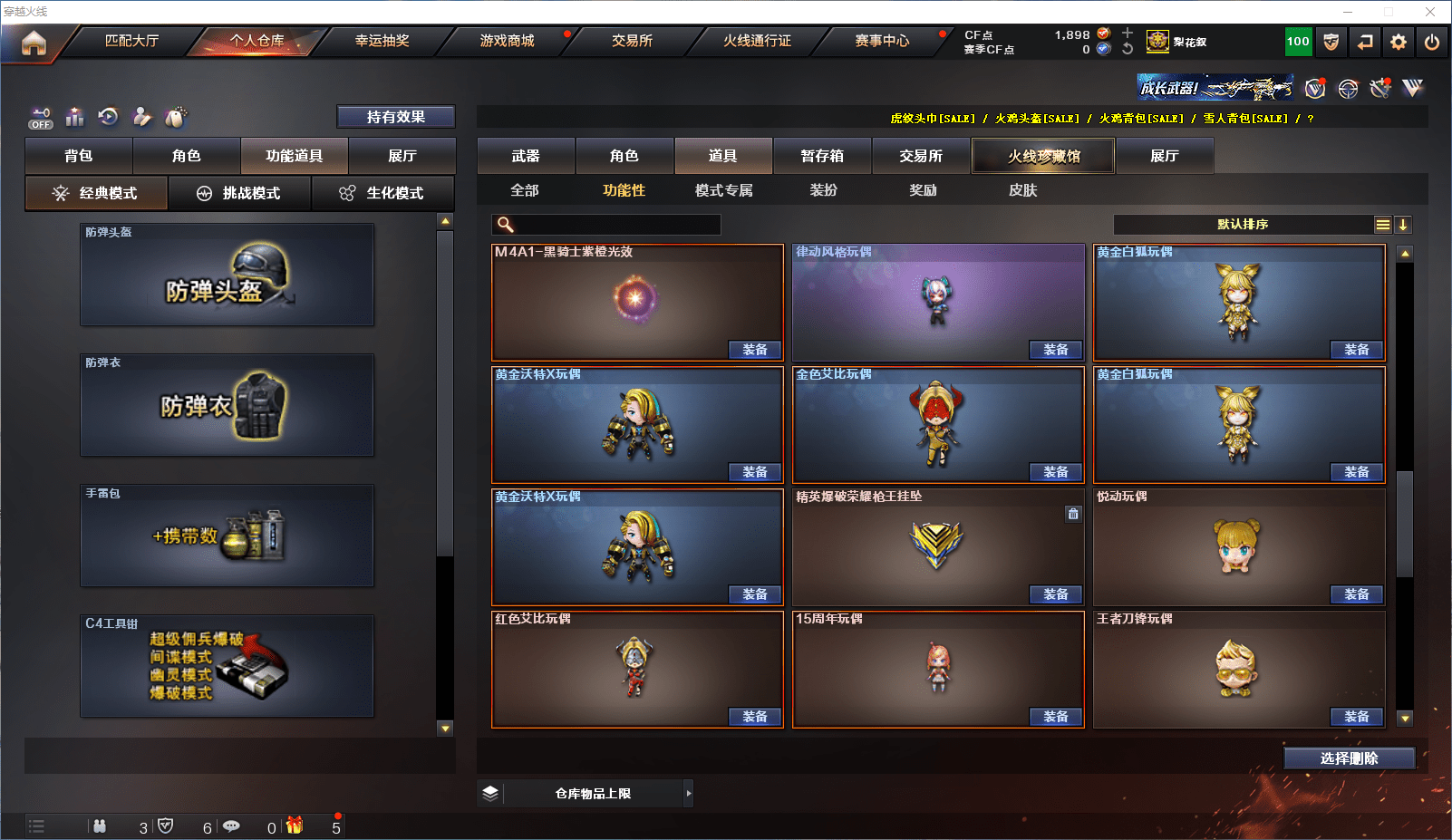The image size is (1452, 840).
Task: Open the settings gear icon
Action: tap(1399, 42)
